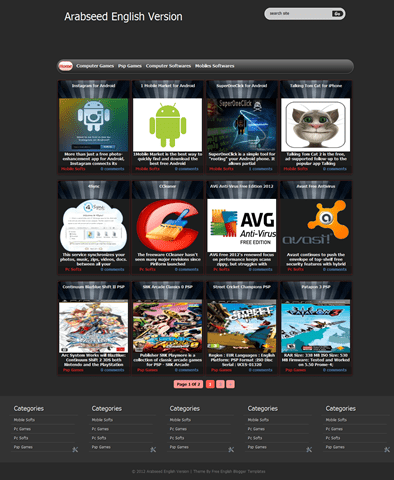
Task: Click the AVG Anti Virus Free Edition 2012 title
Action: point(242,186)
